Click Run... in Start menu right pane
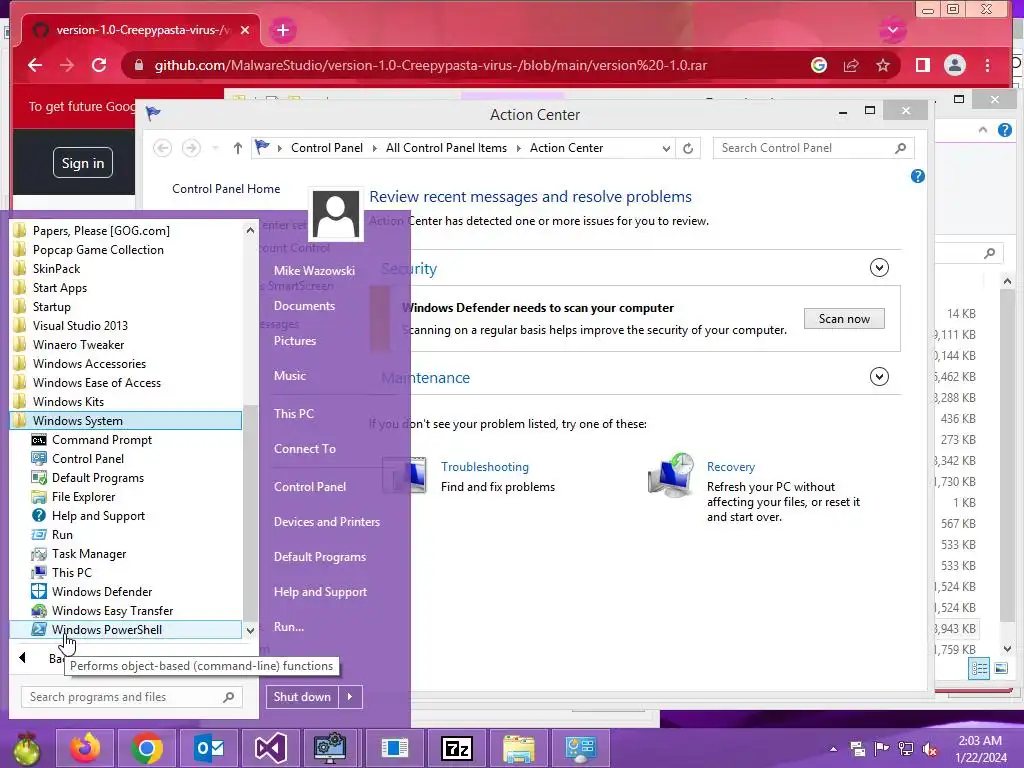The height and width of the screenshot is (768, 1024). (289, 627)
